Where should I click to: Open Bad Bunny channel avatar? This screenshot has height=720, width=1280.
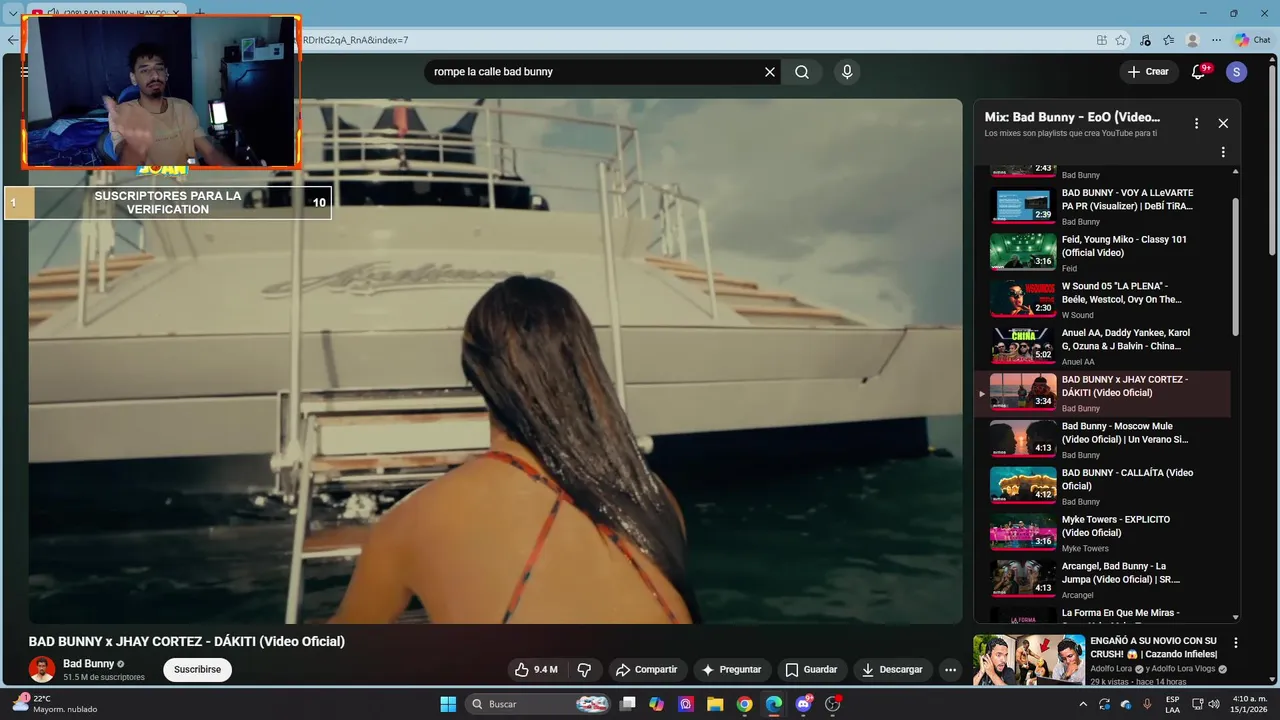pos(42,669)
